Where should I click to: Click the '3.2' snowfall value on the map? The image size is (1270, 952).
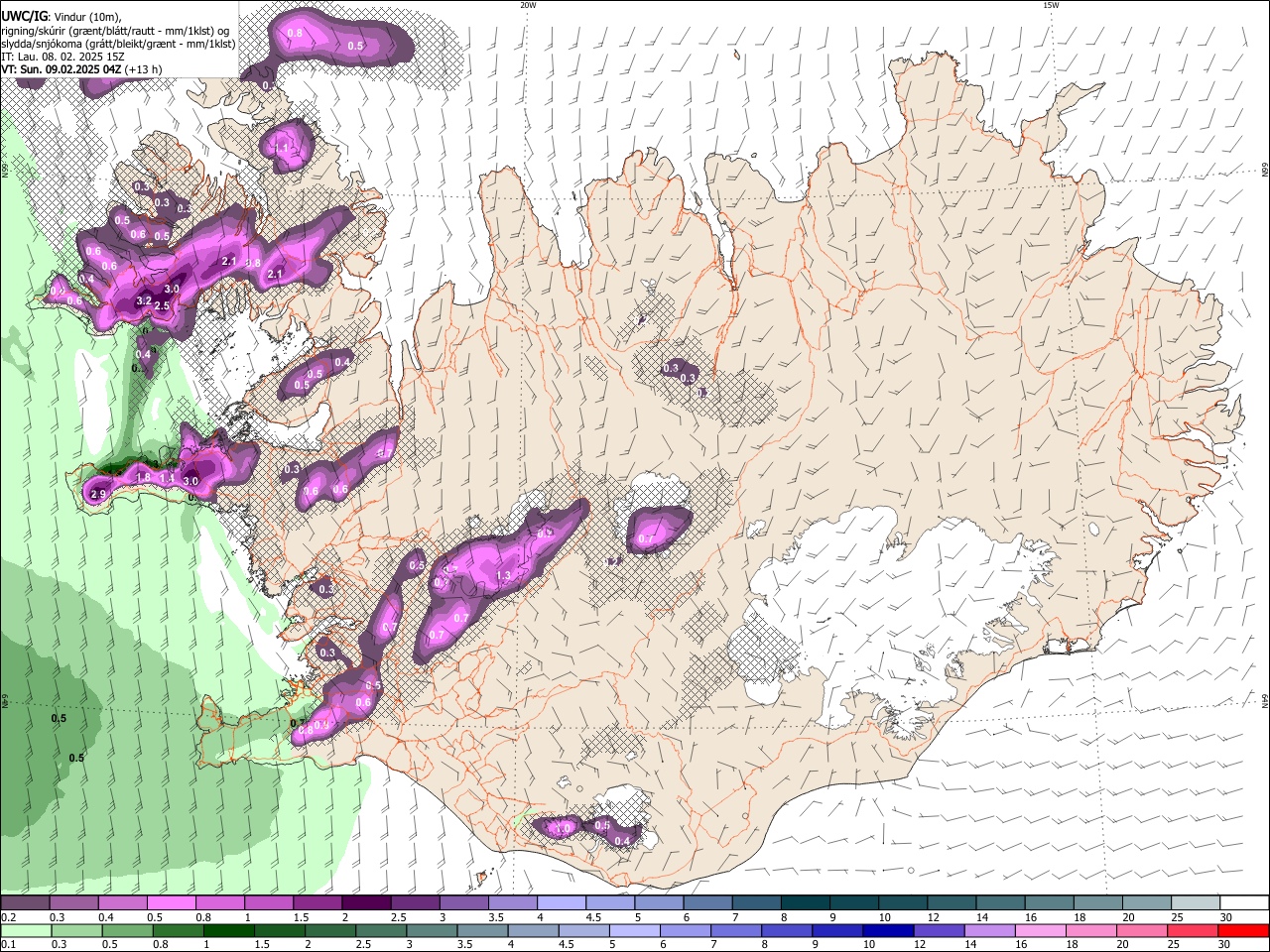pyautogui.click(x=143, y=300)
